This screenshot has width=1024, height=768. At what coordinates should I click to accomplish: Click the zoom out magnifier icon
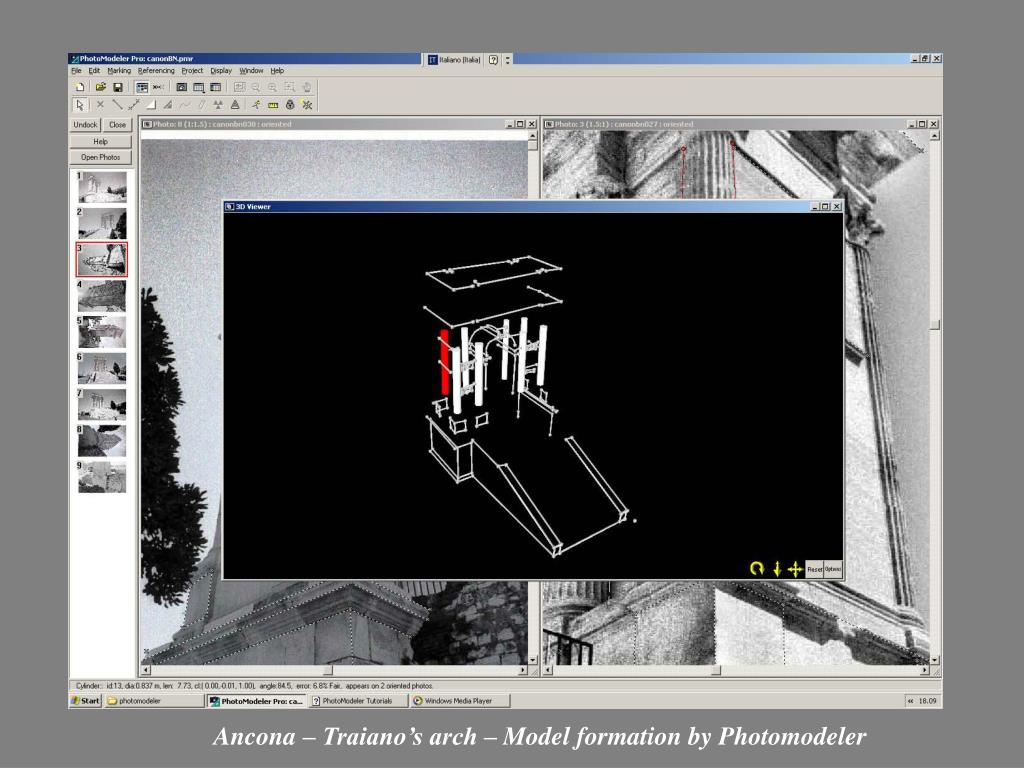[x=256, y=87]
